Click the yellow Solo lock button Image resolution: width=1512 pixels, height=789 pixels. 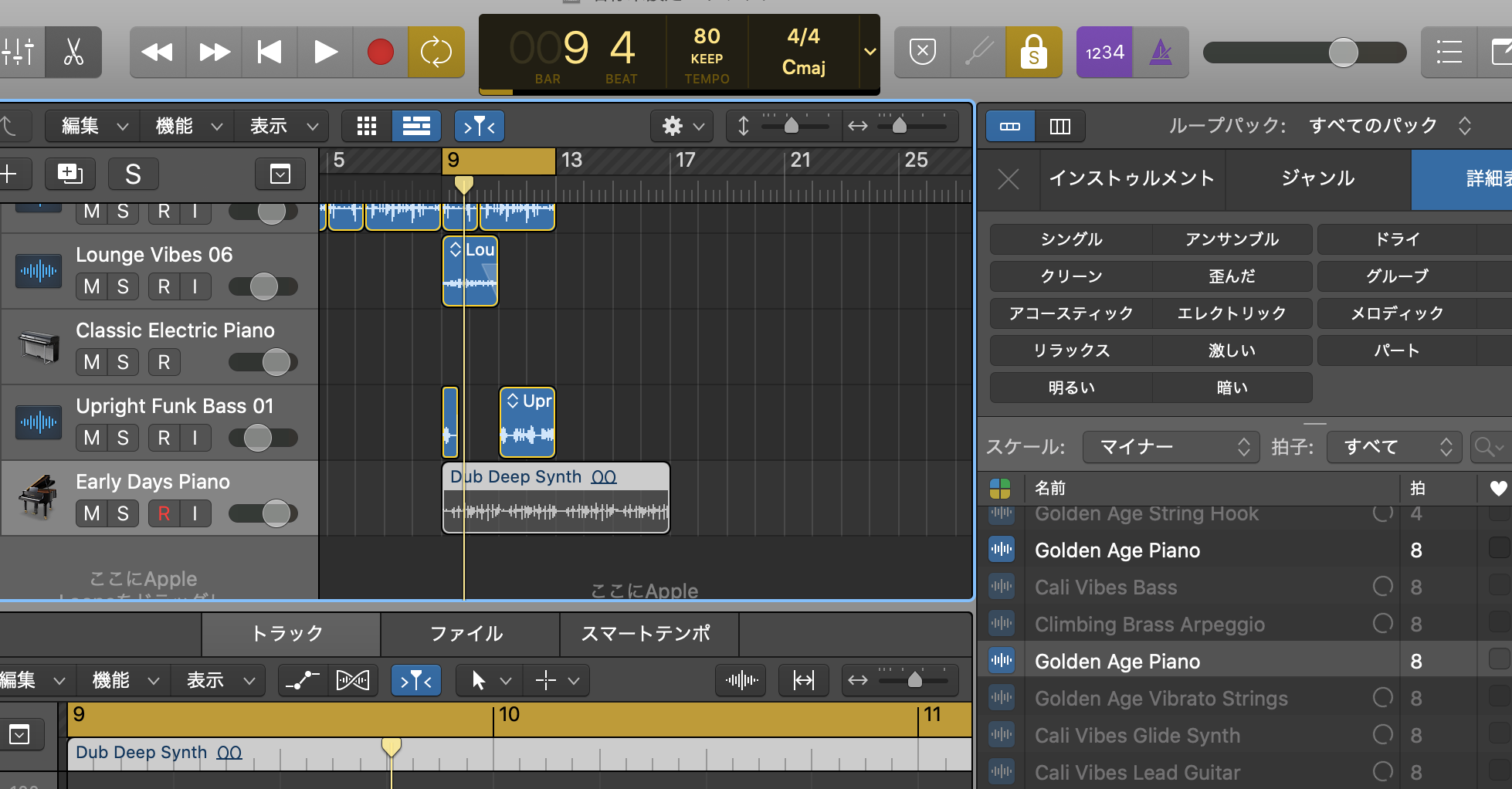click(1033, 52)
